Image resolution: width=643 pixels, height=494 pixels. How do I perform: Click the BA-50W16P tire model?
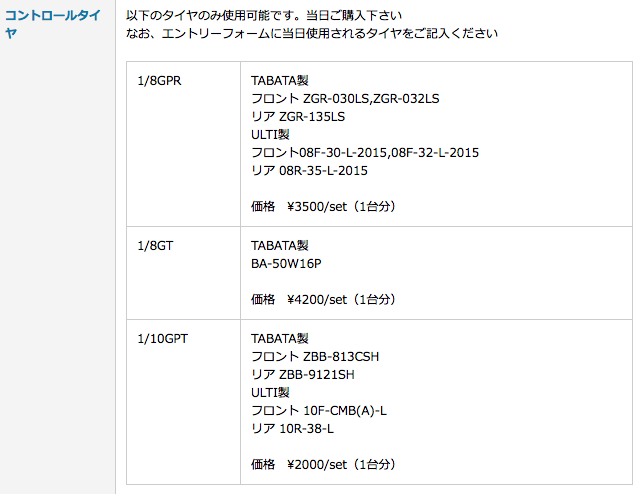(x=286, y=263)
